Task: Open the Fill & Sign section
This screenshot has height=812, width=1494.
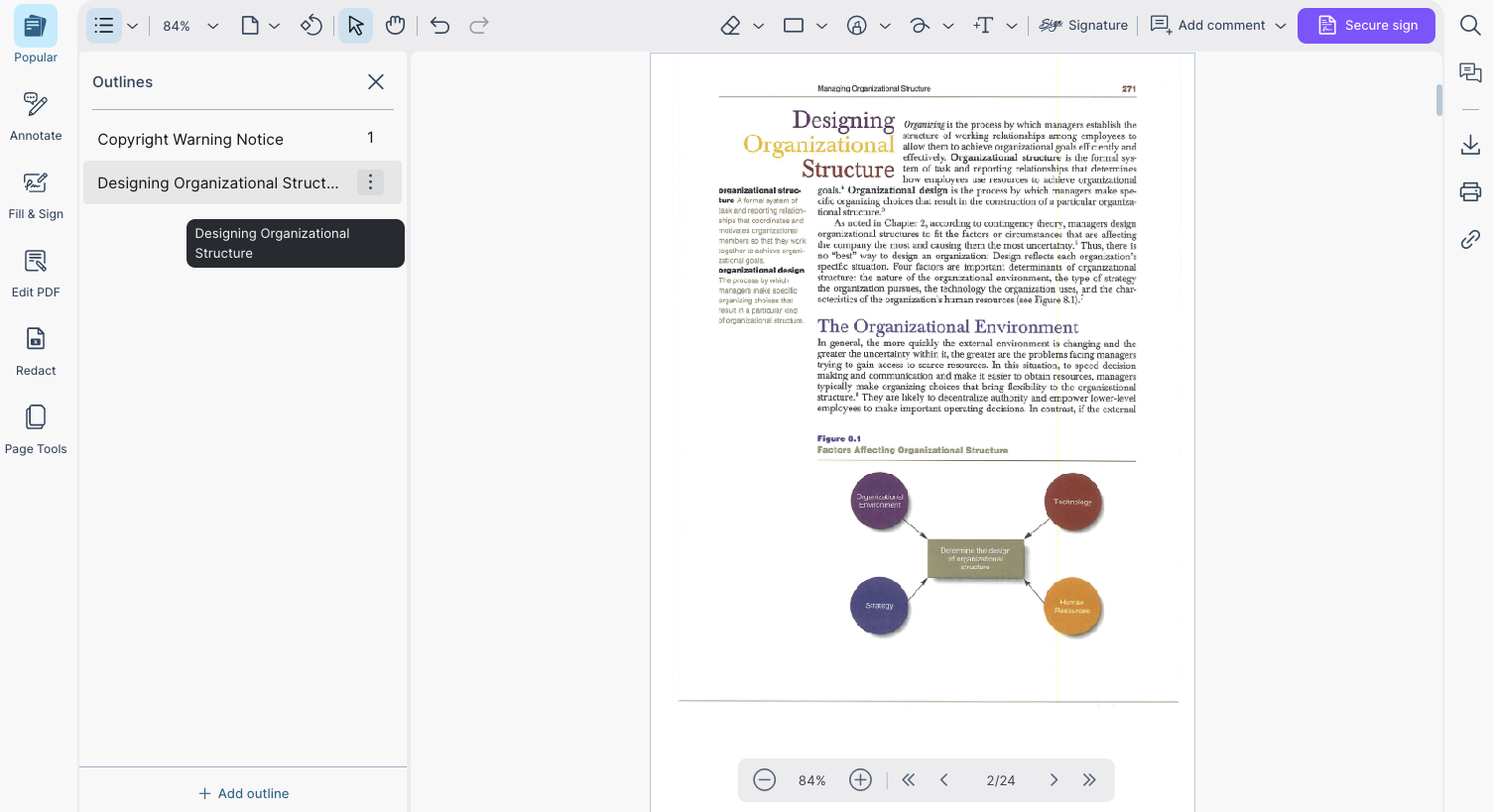Action: coord(36,193)
